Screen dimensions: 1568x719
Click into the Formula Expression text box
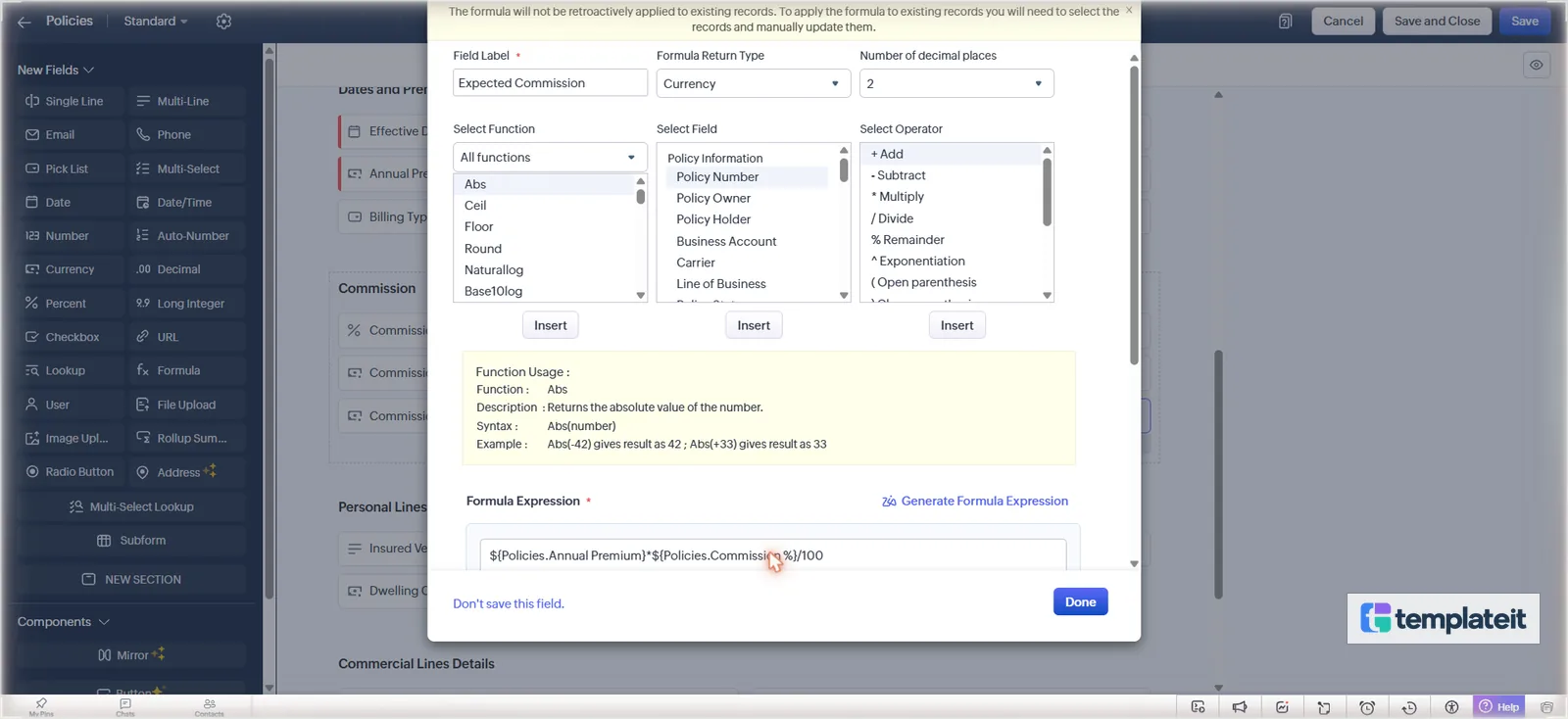click(x=773, y=555)
